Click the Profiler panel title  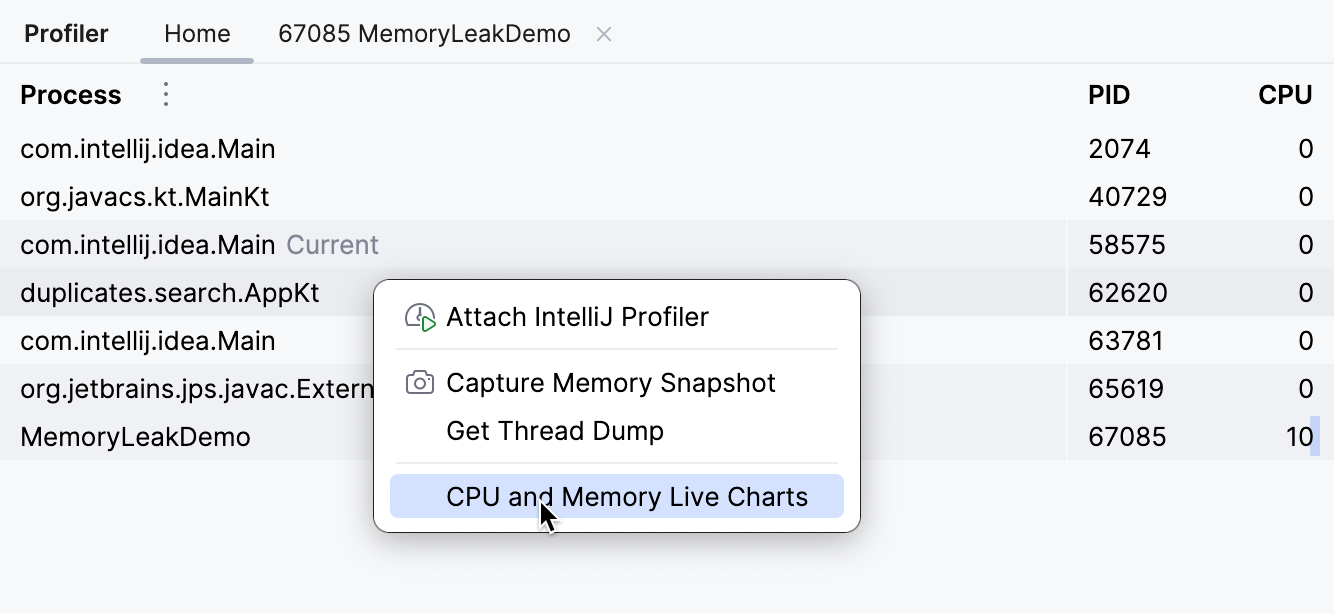click(66, 33)
